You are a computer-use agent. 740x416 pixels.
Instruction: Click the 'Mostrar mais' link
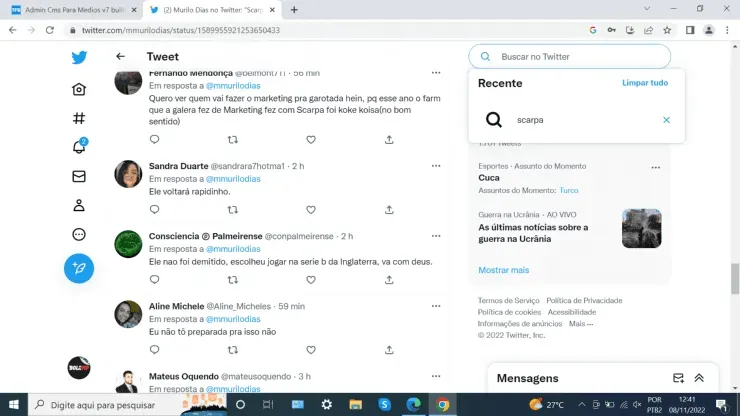click(x=503, y=270)
